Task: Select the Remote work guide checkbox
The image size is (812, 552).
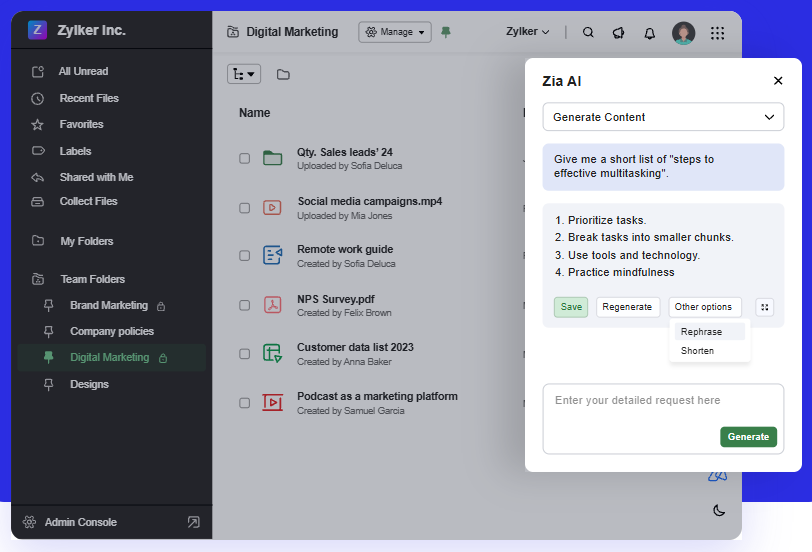Action: (244, 256)
